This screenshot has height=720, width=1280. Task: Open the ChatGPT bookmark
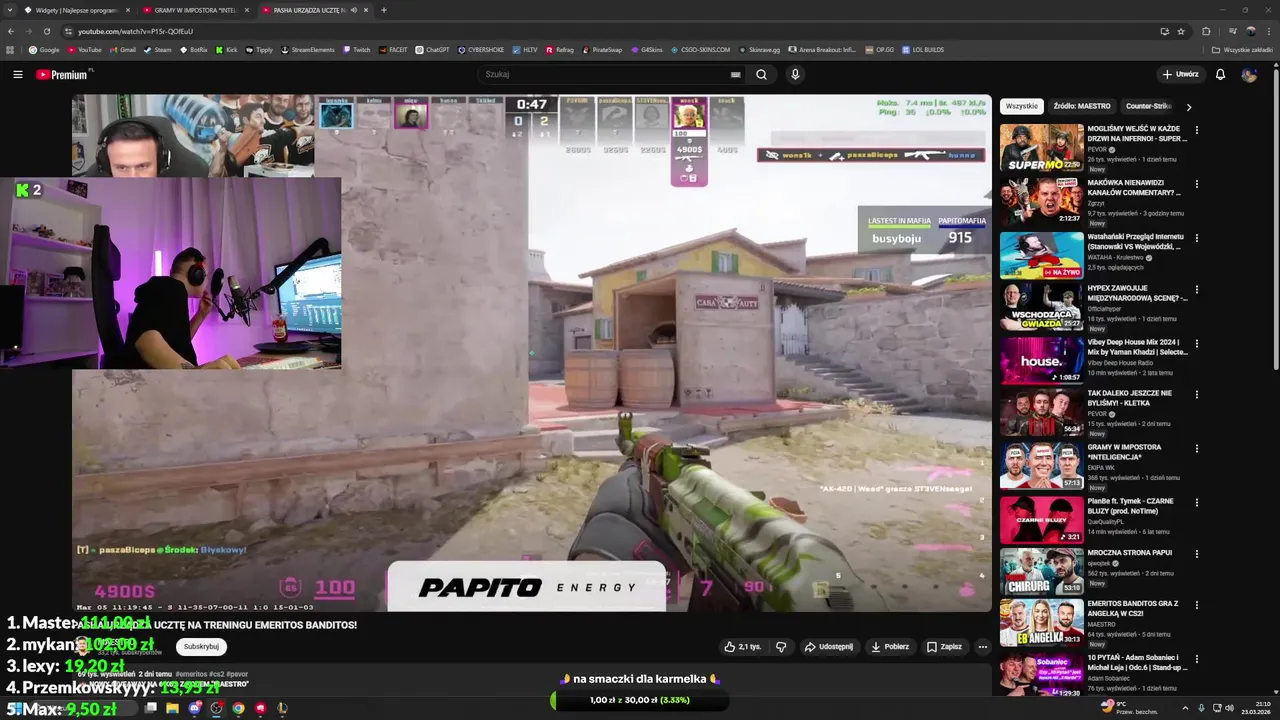[432, 49]
